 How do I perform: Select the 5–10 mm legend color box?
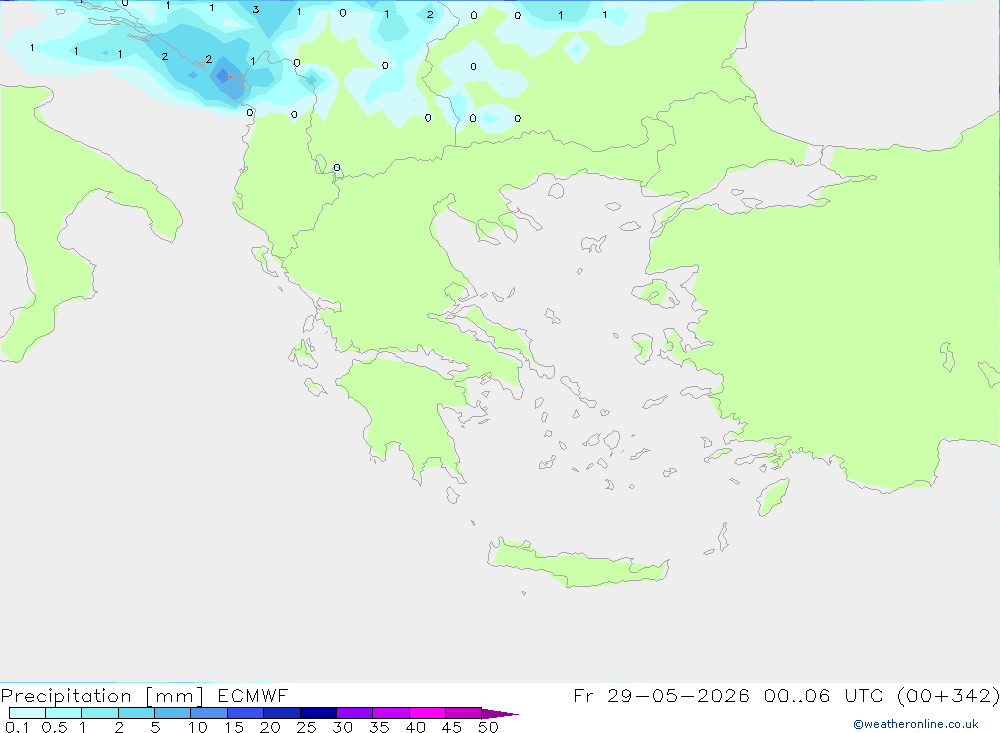[173, 713]
